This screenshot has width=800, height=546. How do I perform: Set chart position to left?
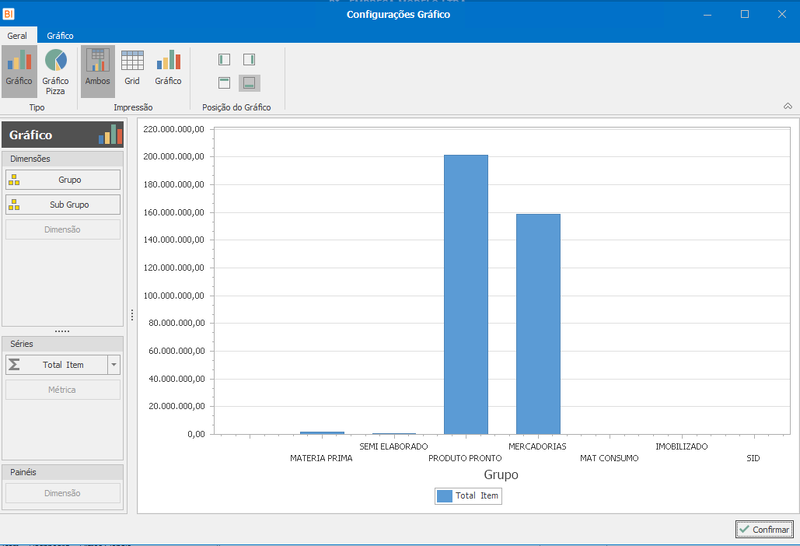click(224, 60)
